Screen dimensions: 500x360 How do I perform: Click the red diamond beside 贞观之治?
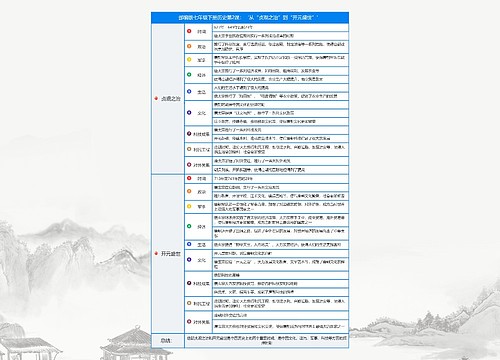click(156, 99)
